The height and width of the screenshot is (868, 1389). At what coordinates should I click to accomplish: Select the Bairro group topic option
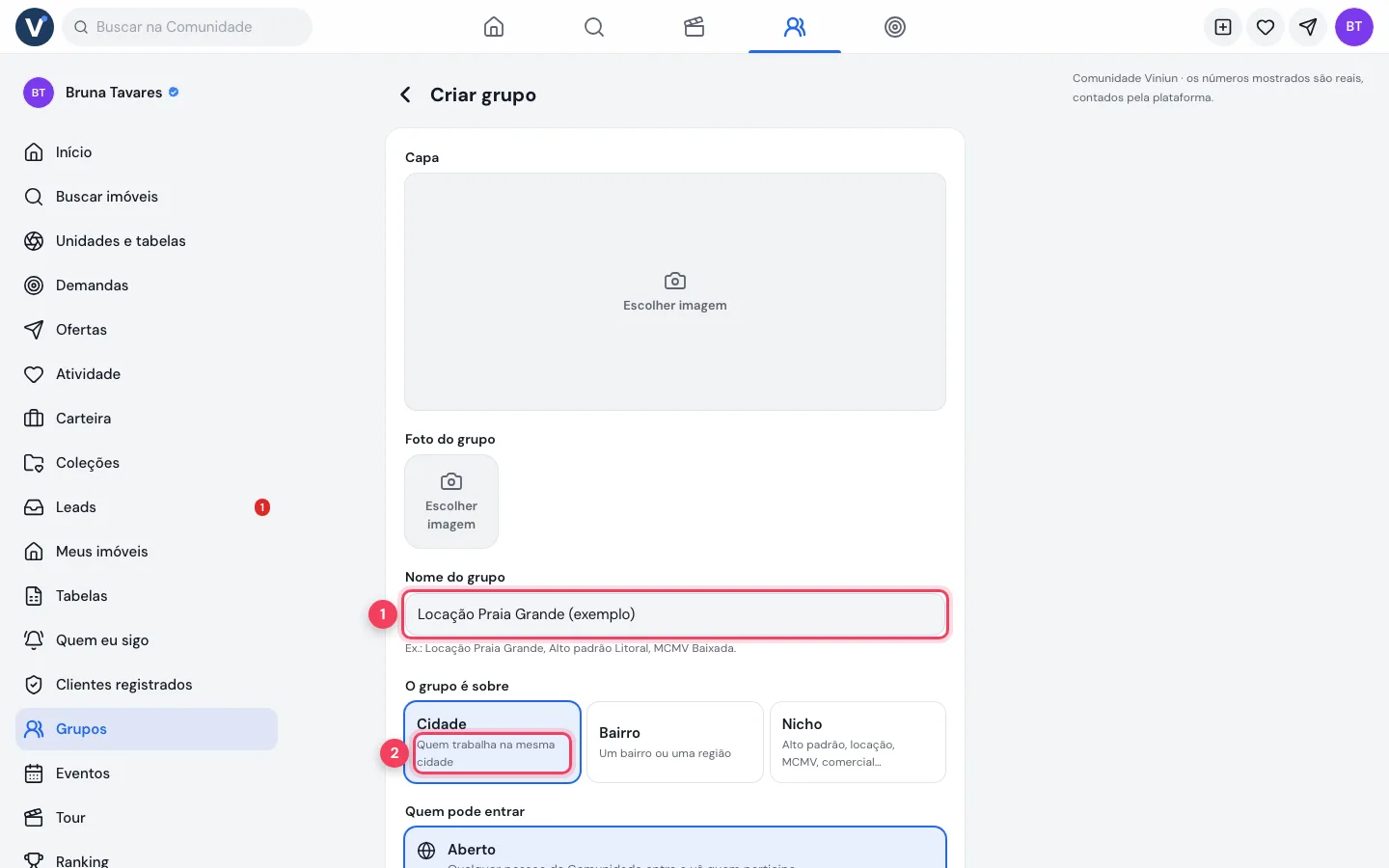675,742
